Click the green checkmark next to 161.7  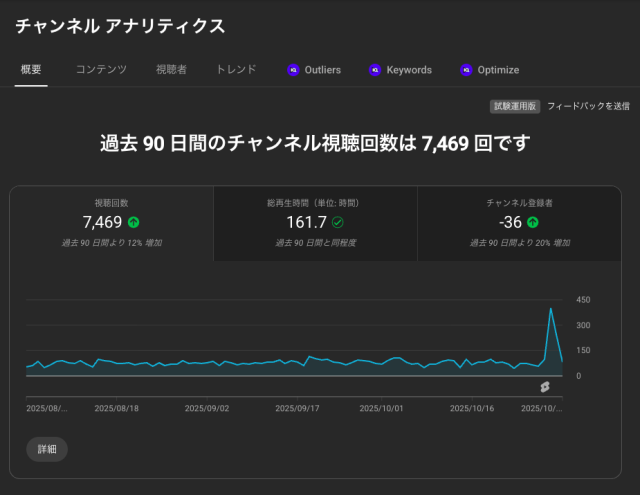click(x=338, y=222)
